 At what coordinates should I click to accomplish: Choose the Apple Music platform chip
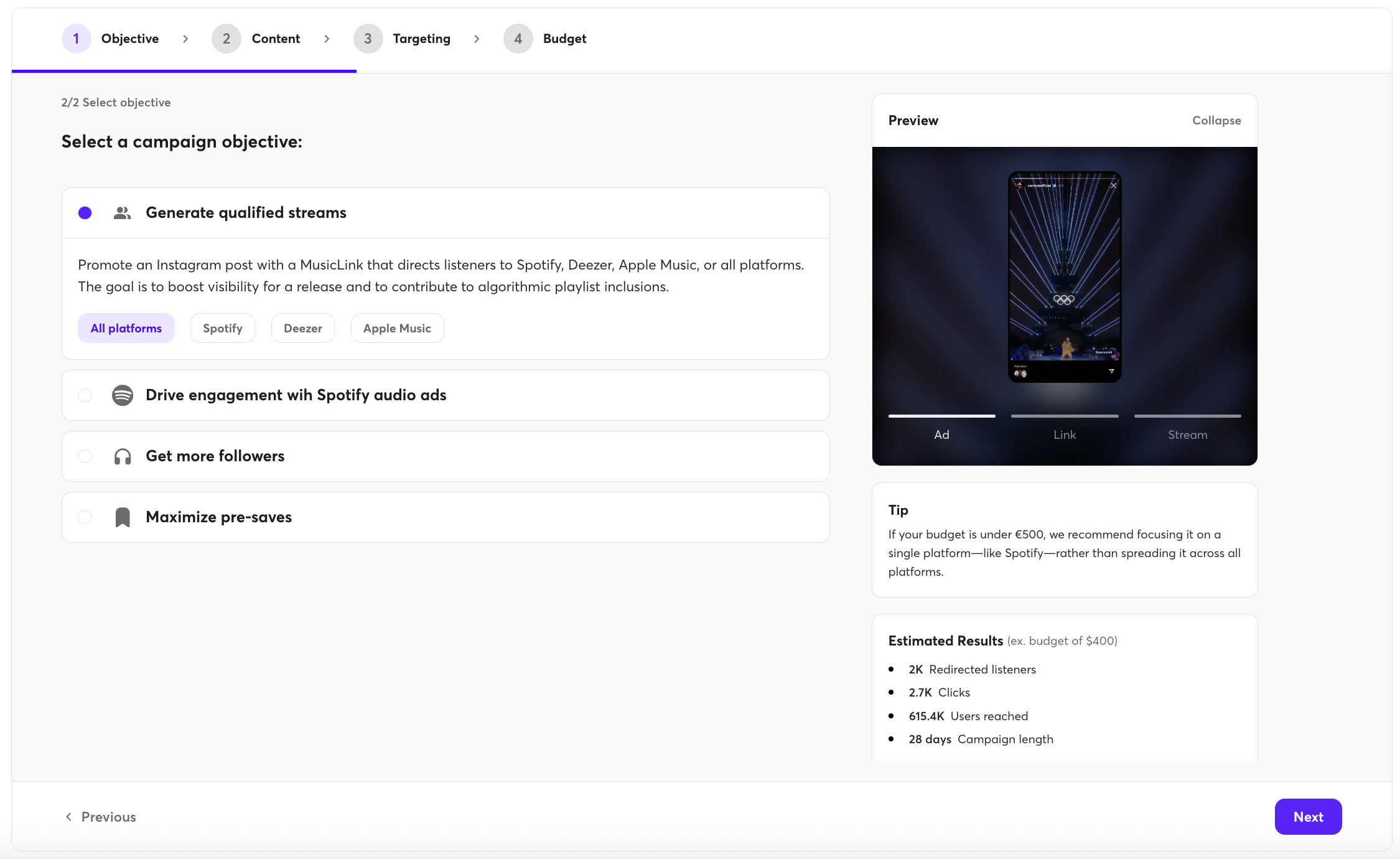[x=397, y=328]
